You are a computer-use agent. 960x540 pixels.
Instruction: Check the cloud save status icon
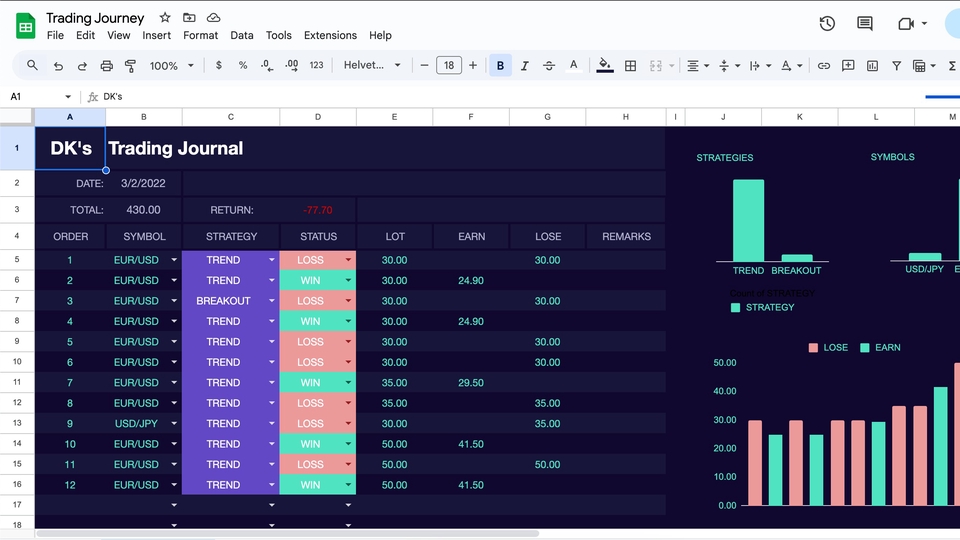[x=213, y=18]
